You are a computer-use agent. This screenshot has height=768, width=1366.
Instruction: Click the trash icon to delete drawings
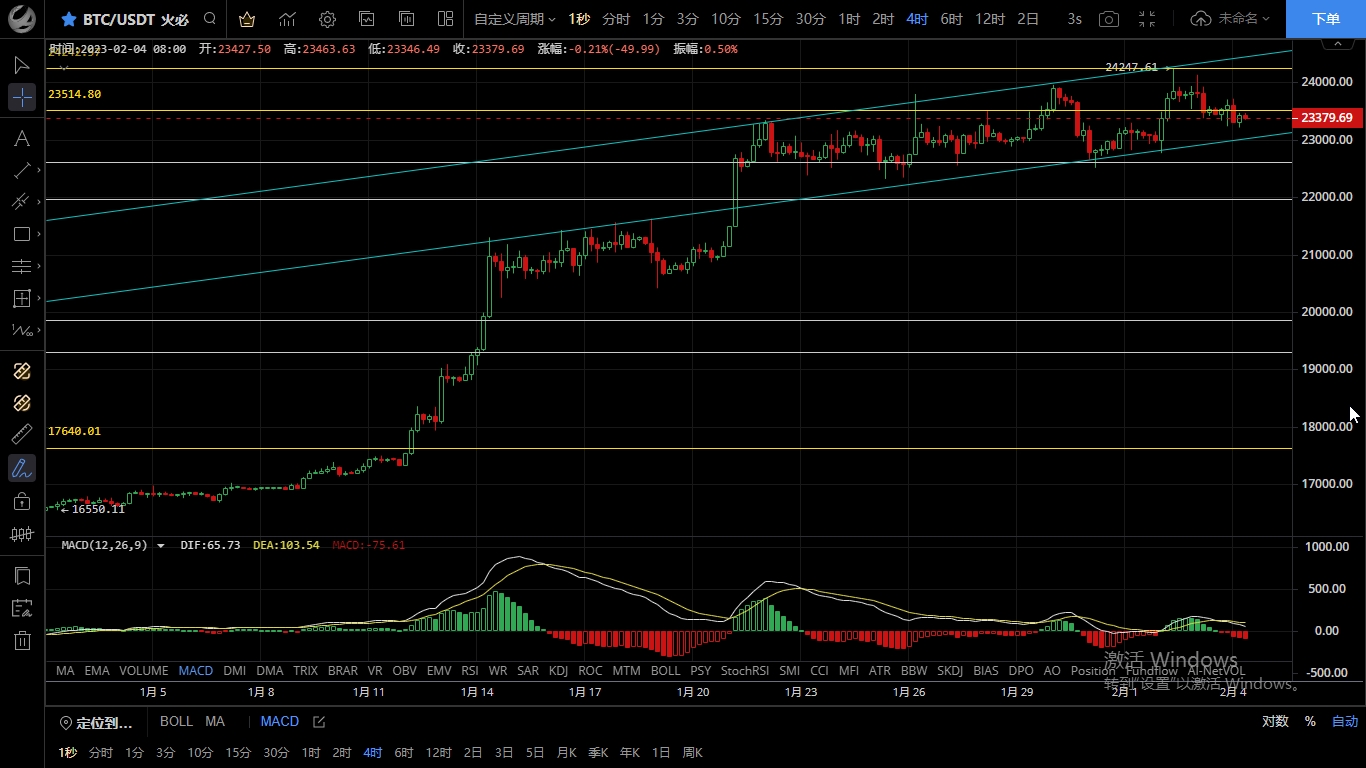pyautogui.click(x=22, y=640)
